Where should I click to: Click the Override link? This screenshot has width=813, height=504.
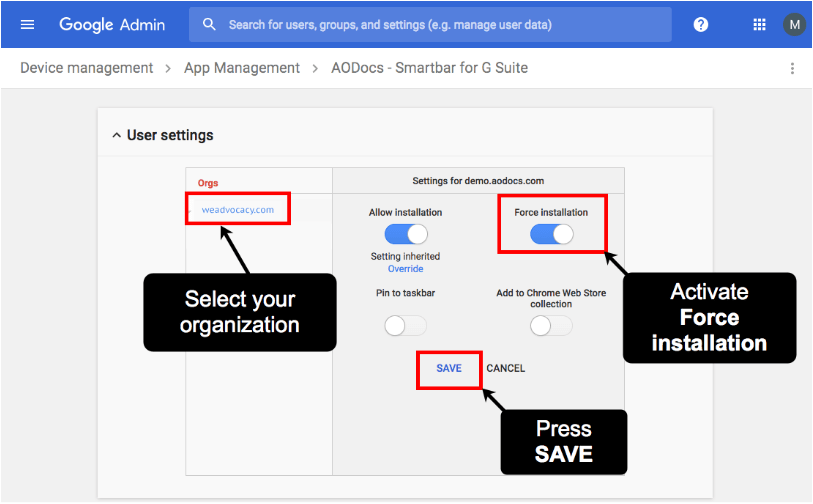click(x=405, y=269)
